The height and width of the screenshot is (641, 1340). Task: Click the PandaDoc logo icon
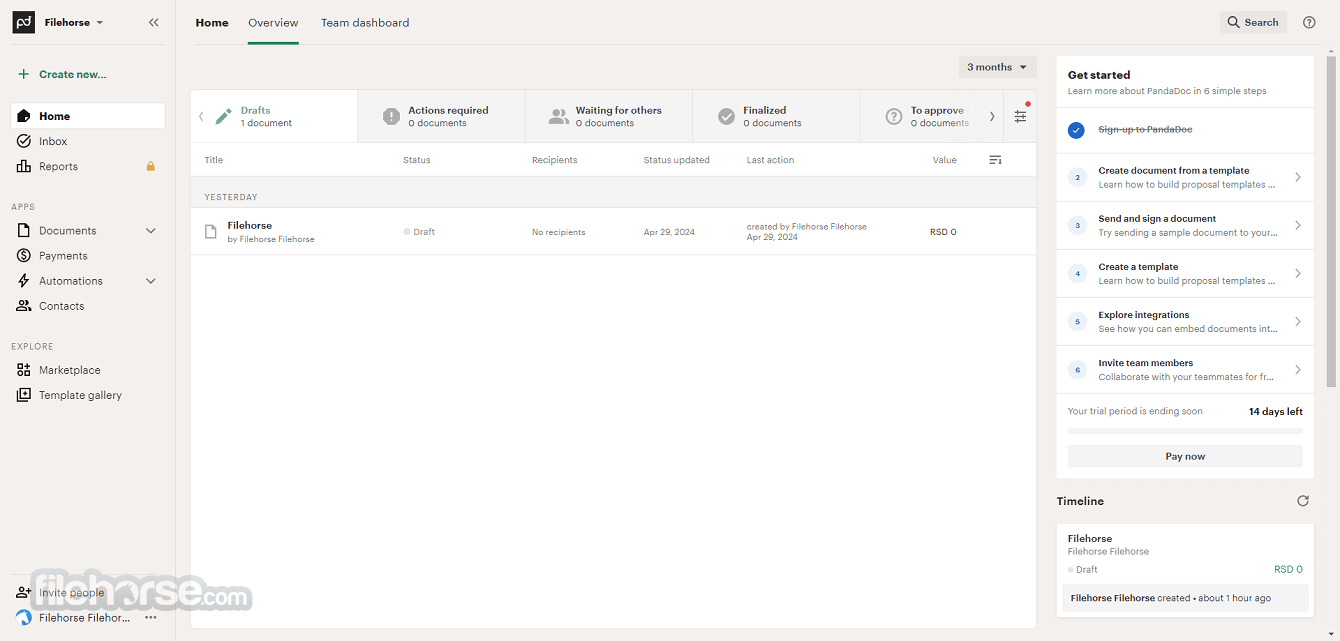(24, 22)
